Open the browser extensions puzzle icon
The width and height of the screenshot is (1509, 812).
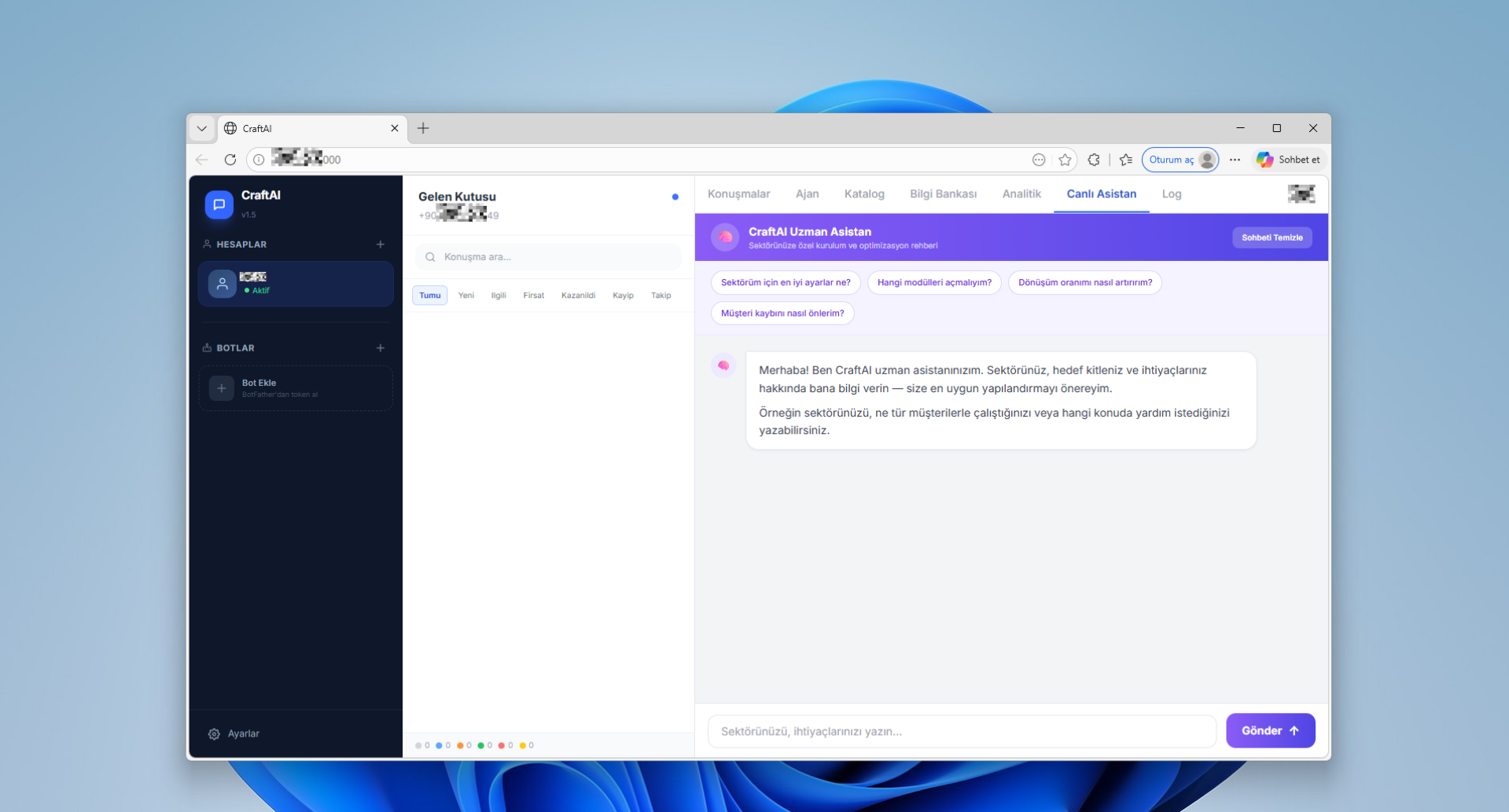1093,160
